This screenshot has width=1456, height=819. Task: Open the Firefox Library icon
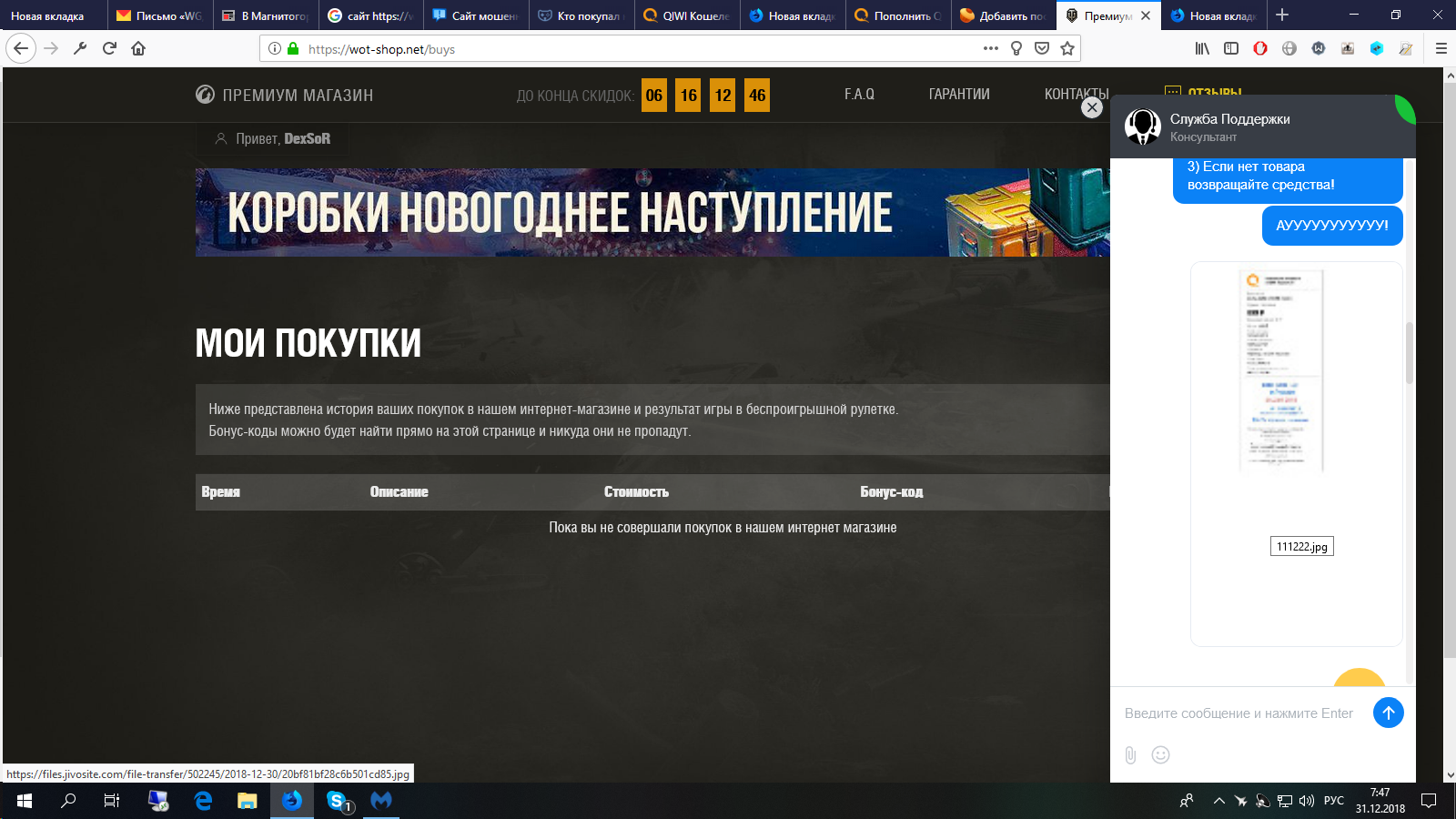pos(1202,48)
